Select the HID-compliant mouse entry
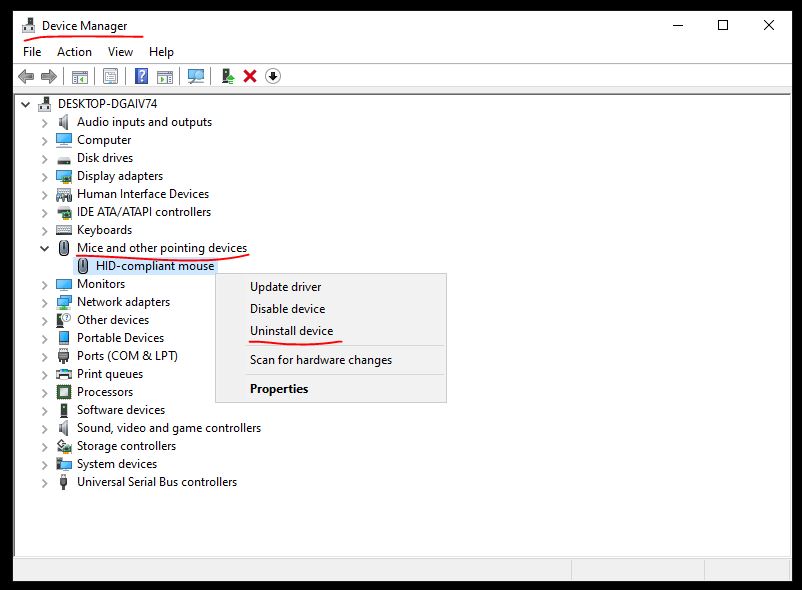This screenshot has width=802, height=590. tap(155, 266)
